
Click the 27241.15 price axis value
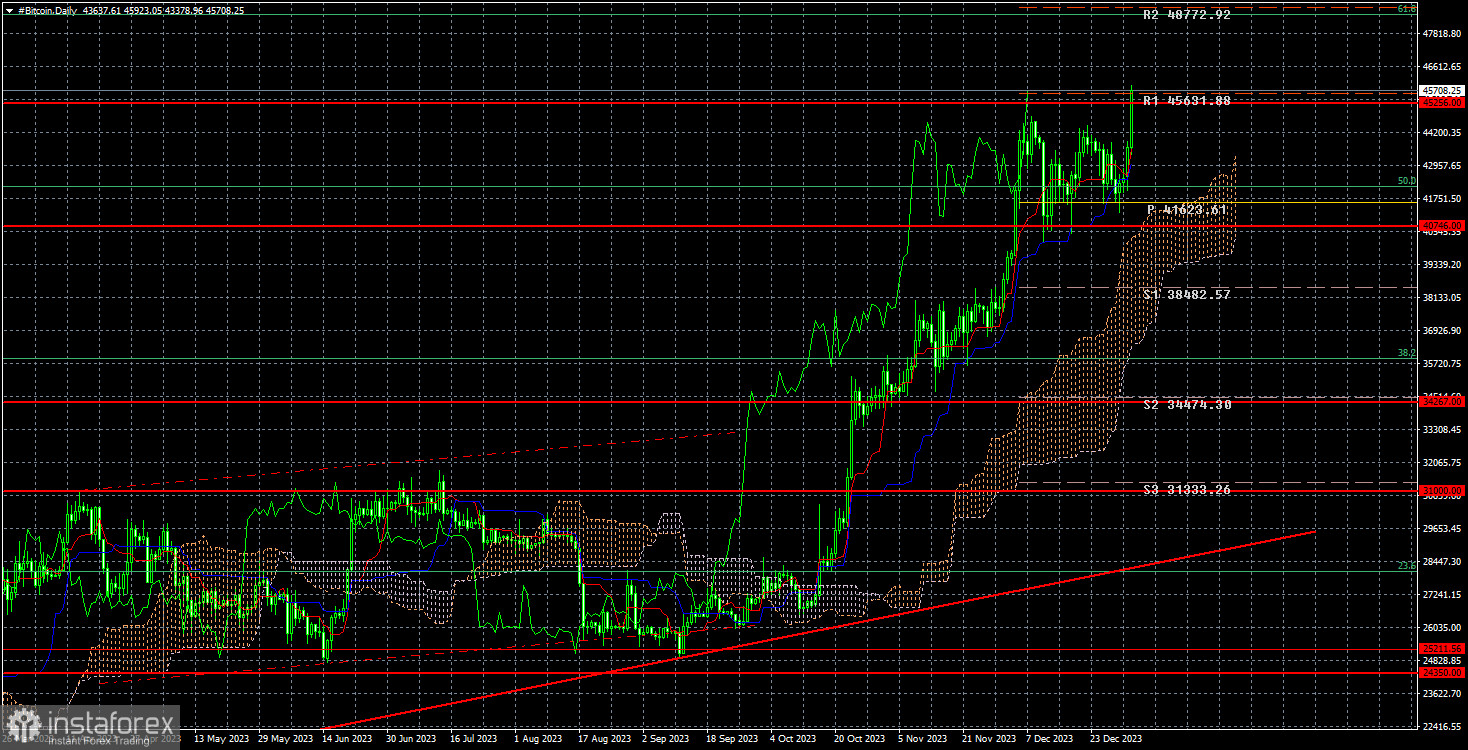click(x=1442, y=595)
